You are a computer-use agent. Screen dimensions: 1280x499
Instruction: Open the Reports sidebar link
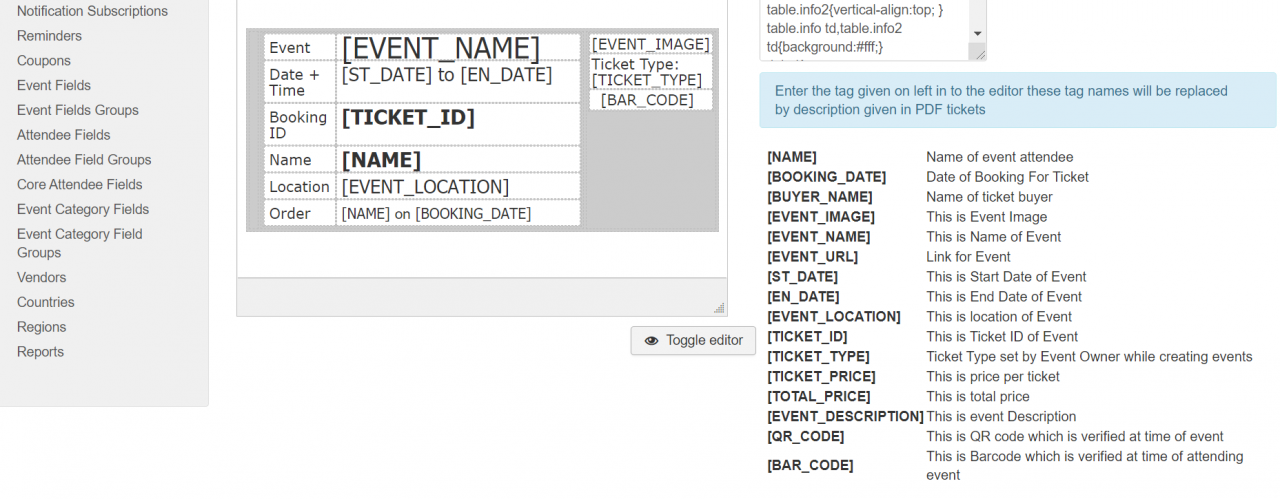(x=40, y=352)
